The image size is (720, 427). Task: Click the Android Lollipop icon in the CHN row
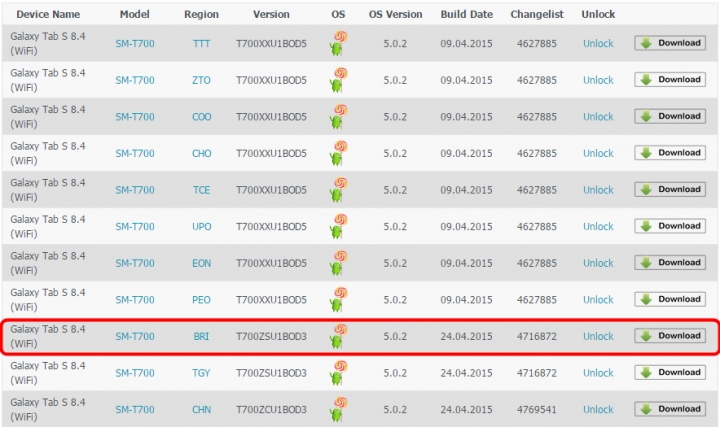[x=338, y=410]
